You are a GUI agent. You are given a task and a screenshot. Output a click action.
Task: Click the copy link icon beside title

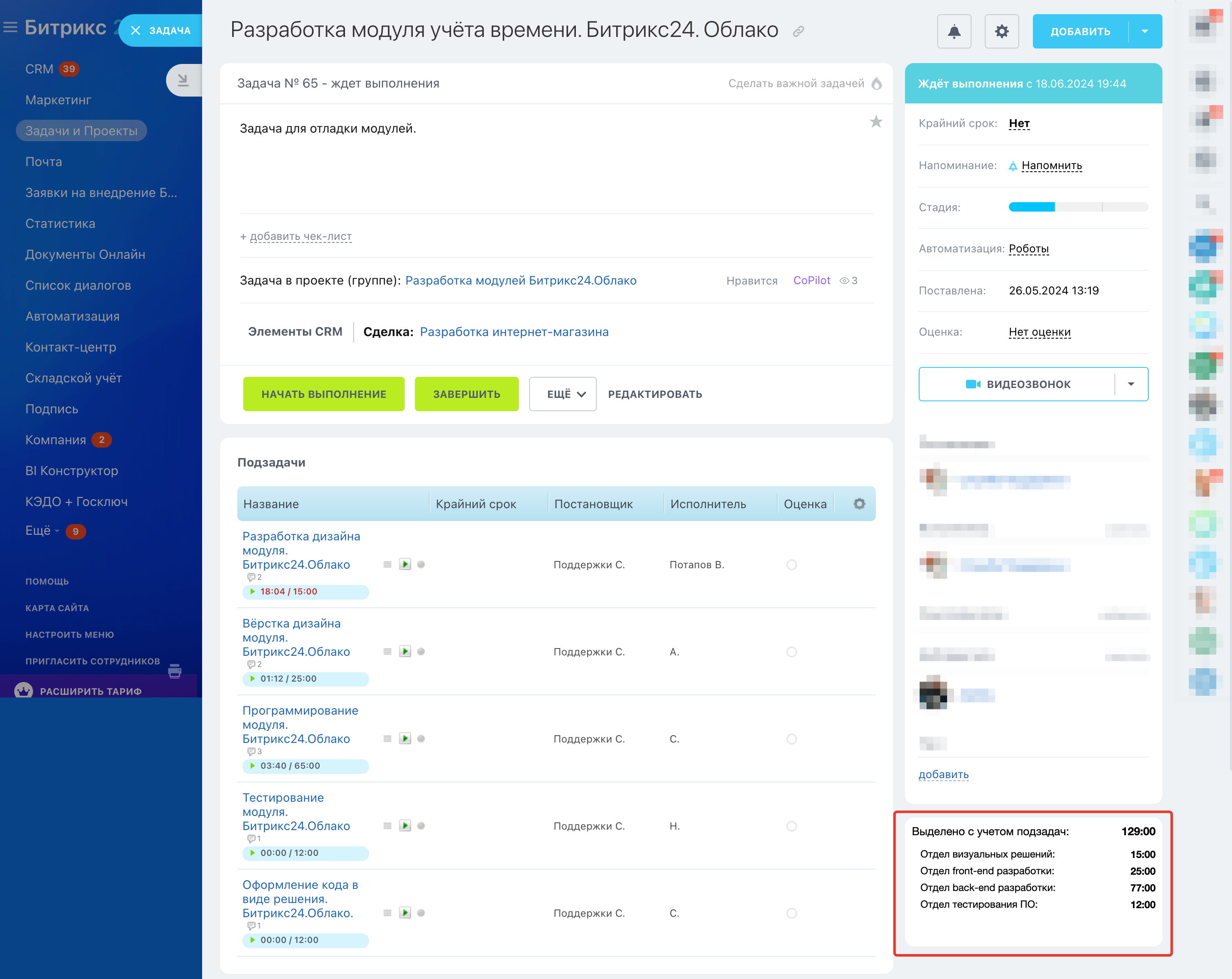pyautogui.click(x=798, y=31)
